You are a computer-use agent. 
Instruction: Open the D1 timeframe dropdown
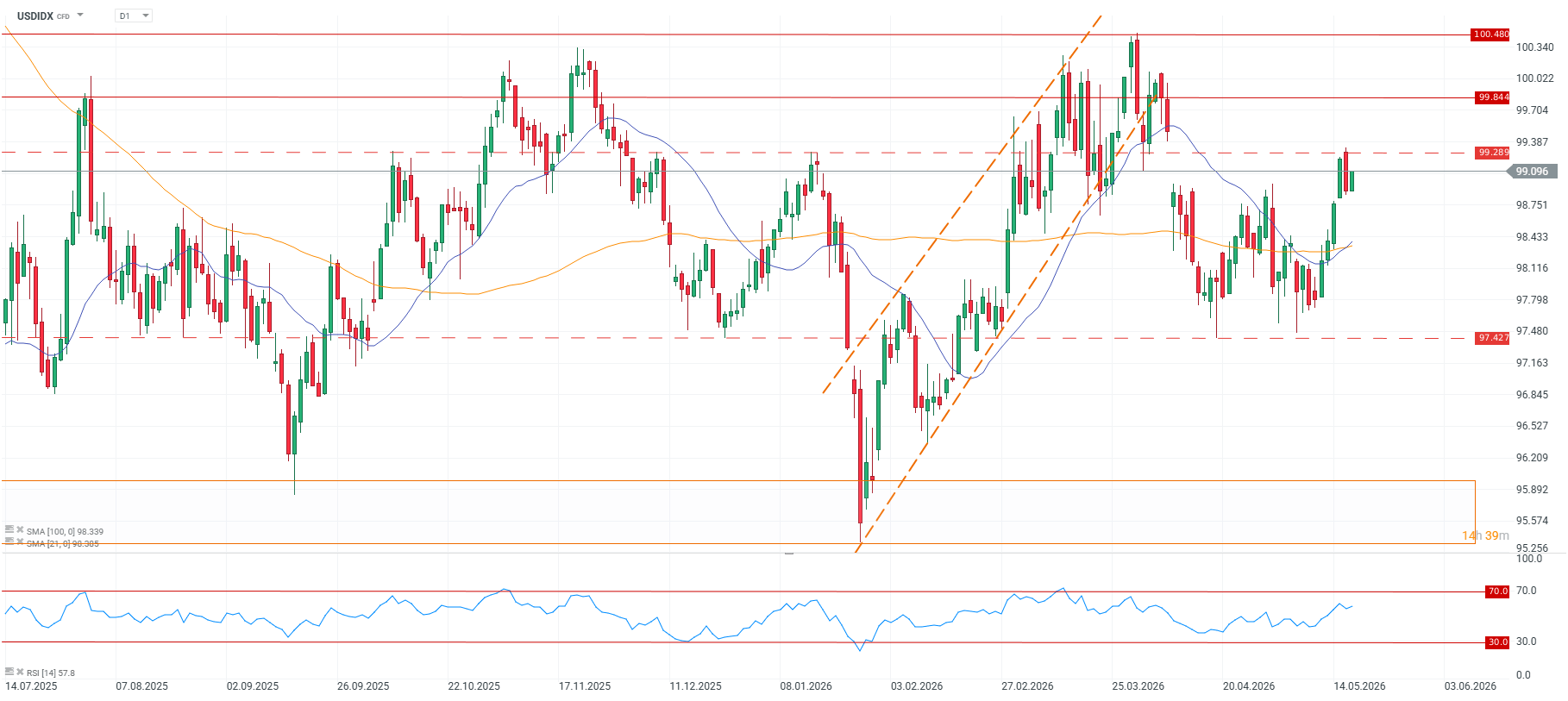coord(134,16)
